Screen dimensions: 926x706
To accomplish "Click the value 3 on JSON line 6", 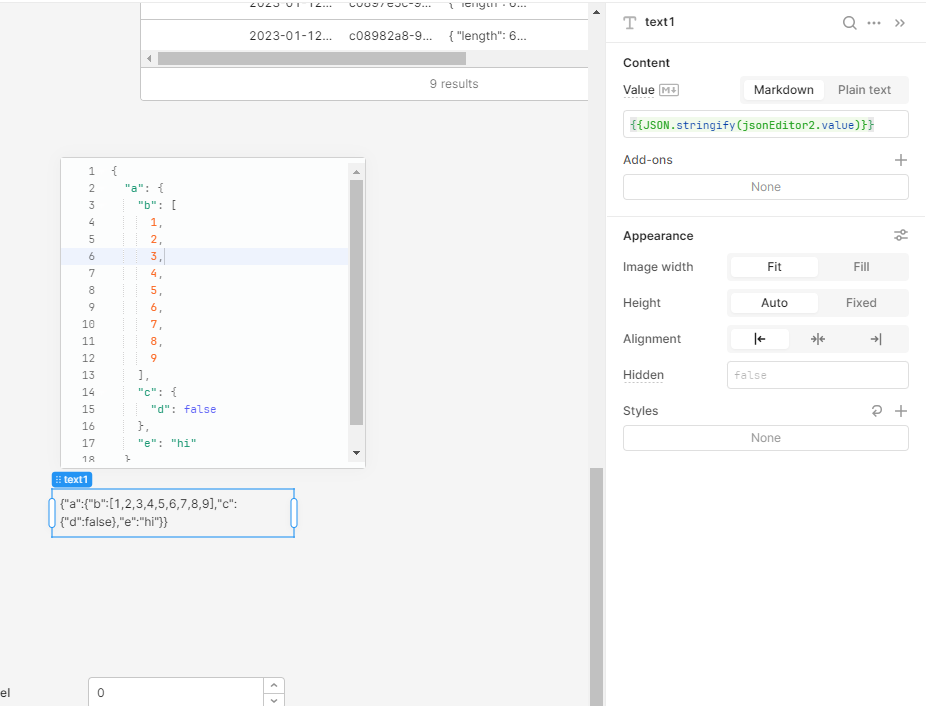I will [154, 256].
